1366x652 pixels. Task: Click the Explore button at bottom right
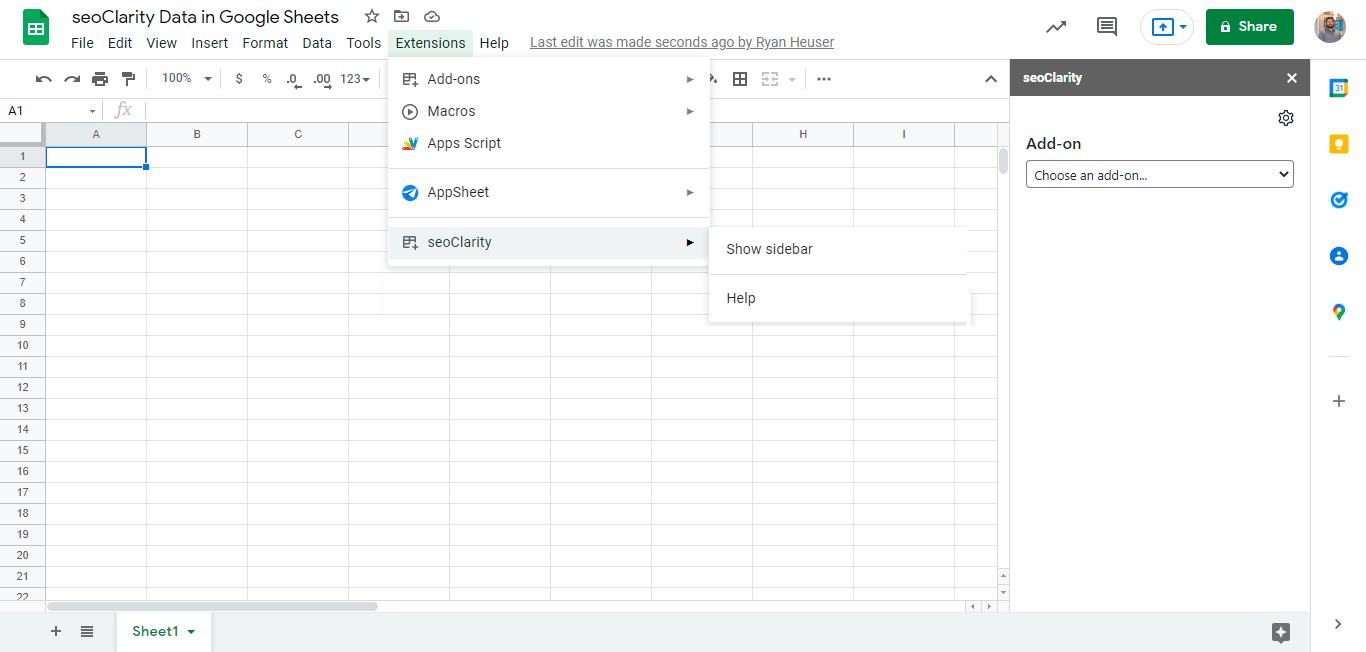[x=1281, y=632]
